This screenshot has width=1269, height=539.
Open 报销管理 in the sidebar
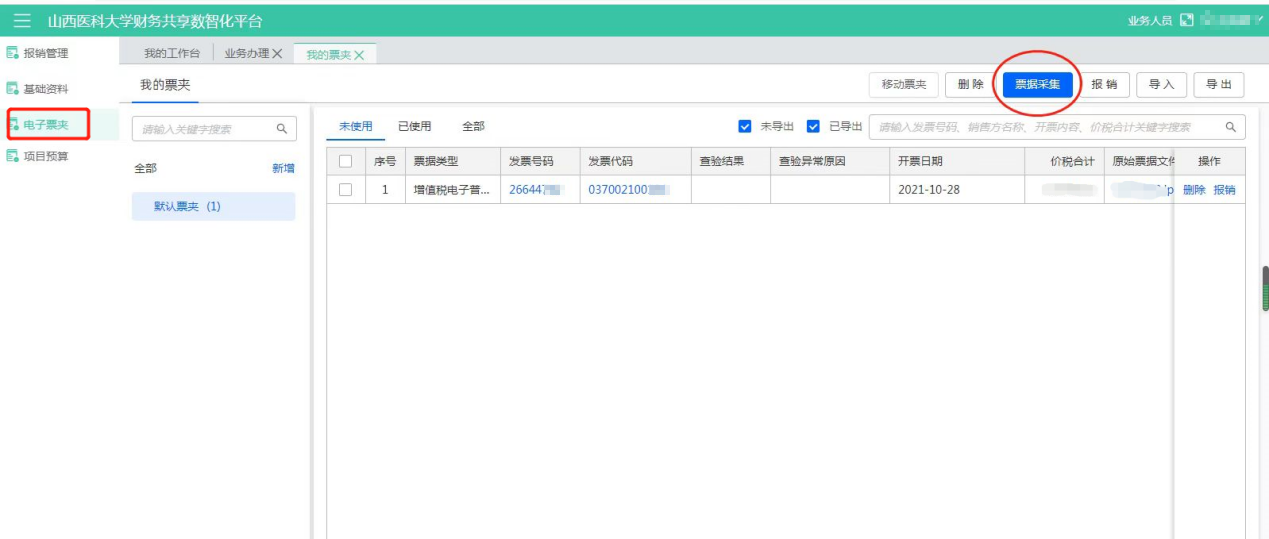45,53
